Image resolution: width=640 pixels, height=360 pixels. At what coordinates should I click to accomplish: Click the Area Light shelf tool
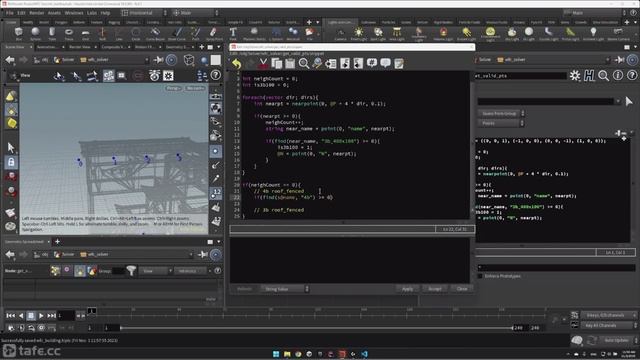pos(397,33)
